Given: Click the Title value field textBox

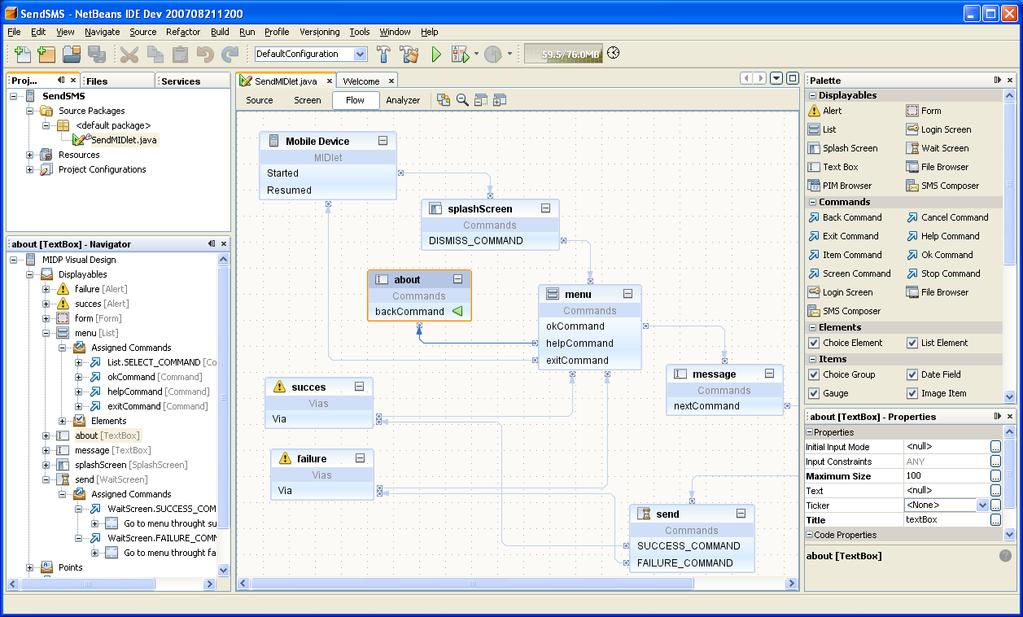Looking at the screenshot, I should [947, 520].
